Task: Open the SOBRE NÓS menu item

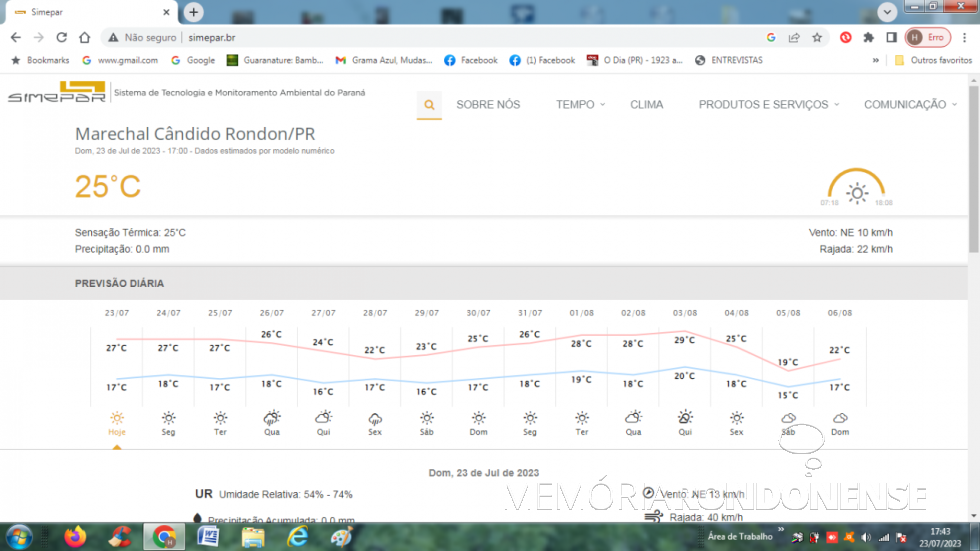Action: click(488, 104)
